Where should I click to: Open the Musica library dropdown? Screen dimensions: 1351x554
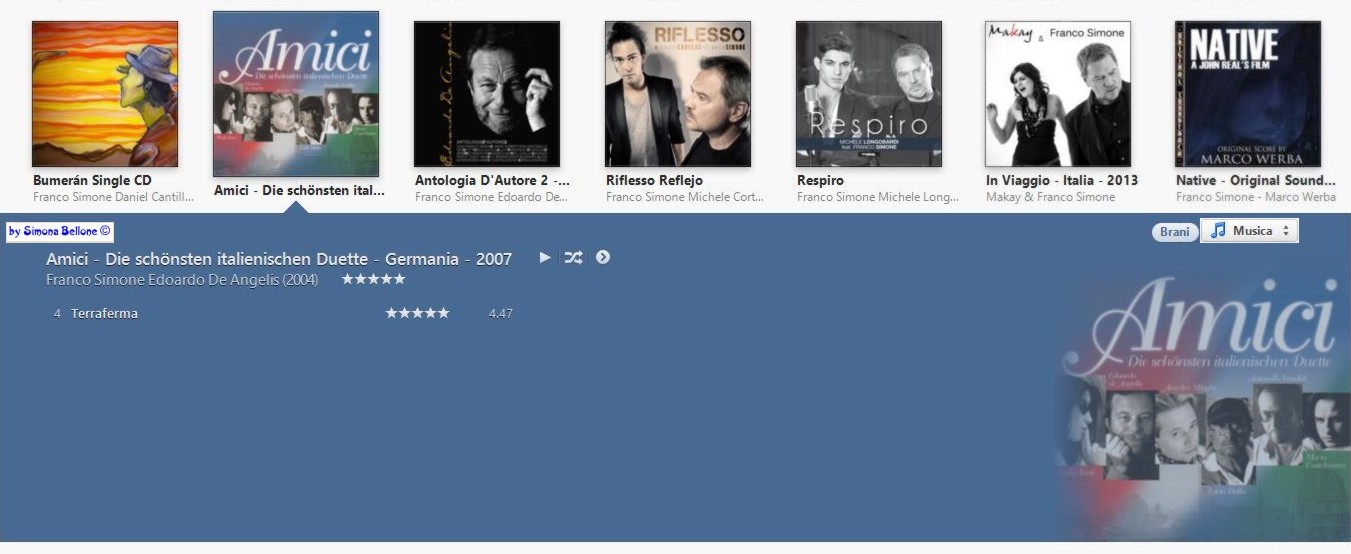[1250, 231]
